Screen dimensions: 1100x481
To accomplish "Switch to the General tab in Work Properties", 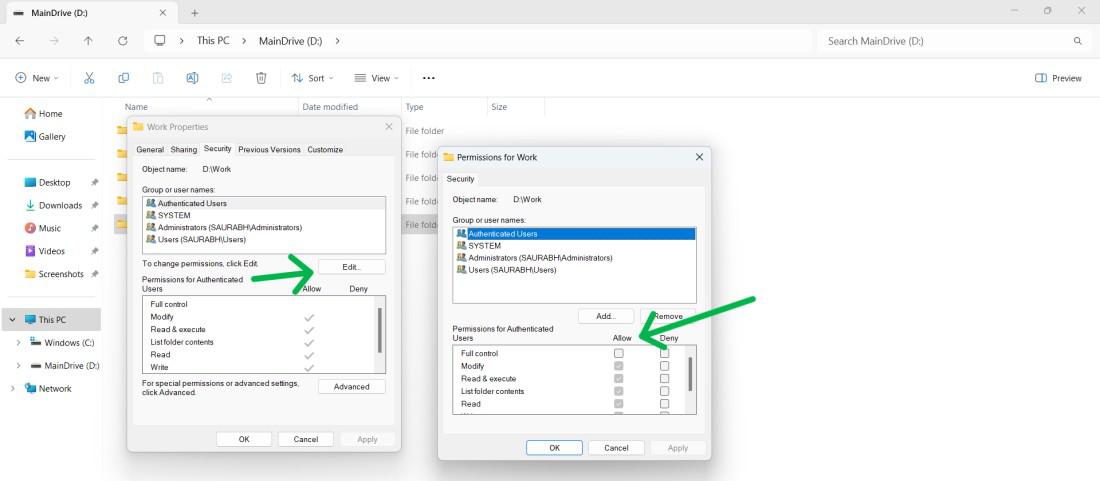I will [x=149, y=149].
